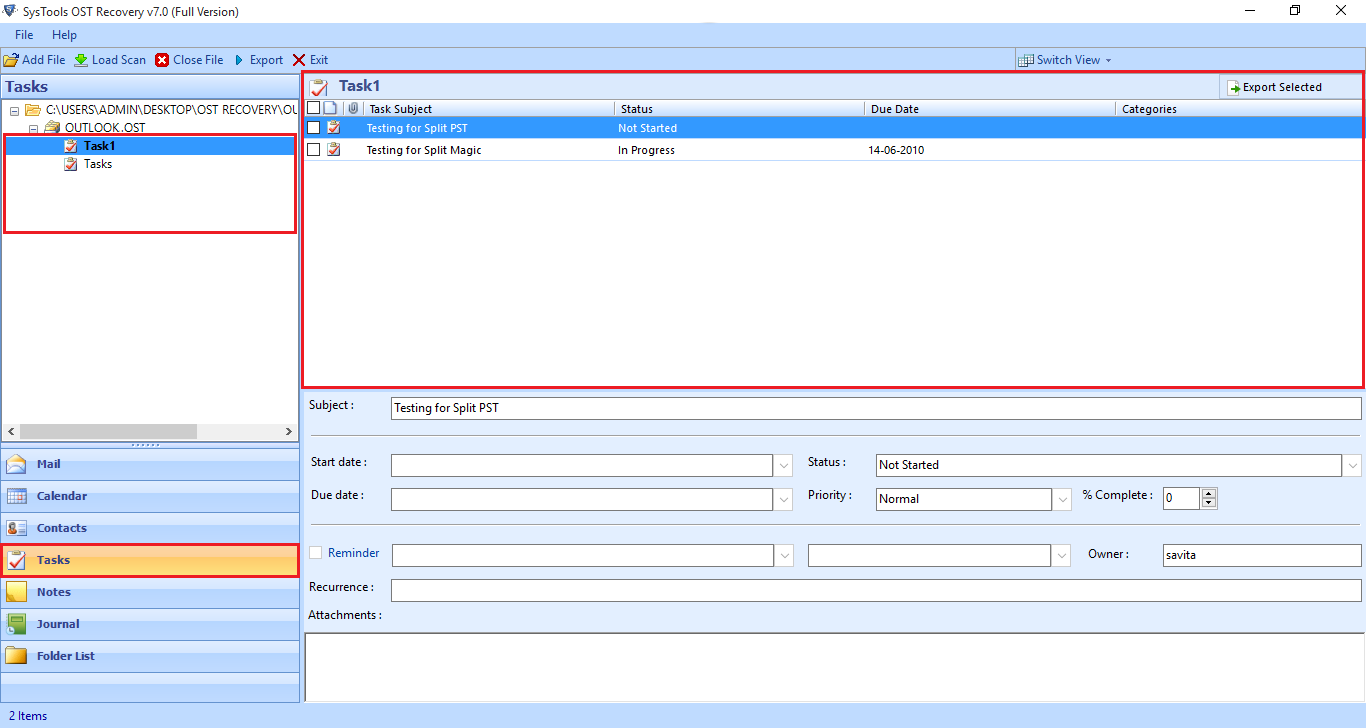Screen dimensions: 1366x728
Task: Click the Tasks clipboard icon in sidebar
Action: [17, 560]
